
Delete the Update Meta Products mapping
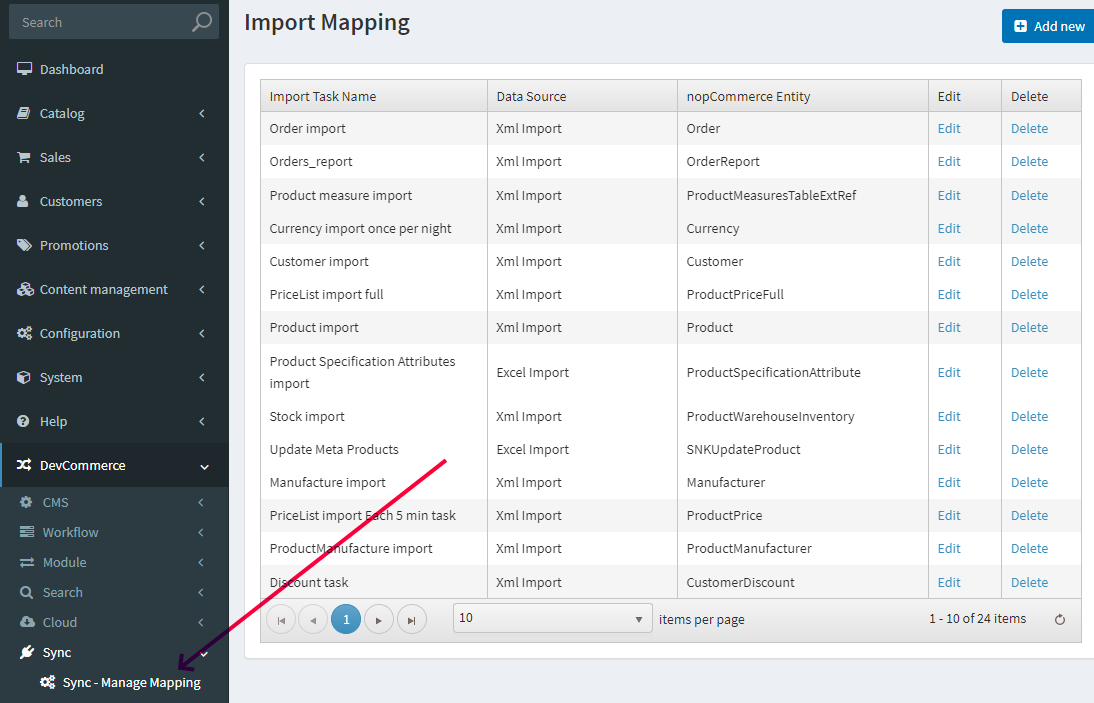tap(1029, 449)
